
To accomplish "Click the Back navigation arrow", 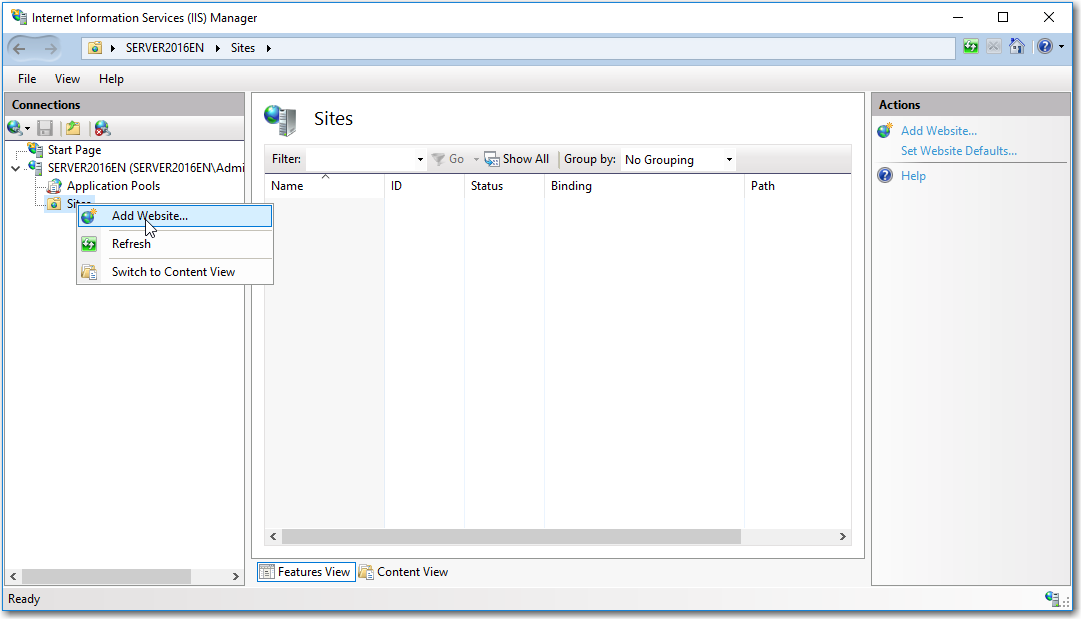I will pos(19,48).
